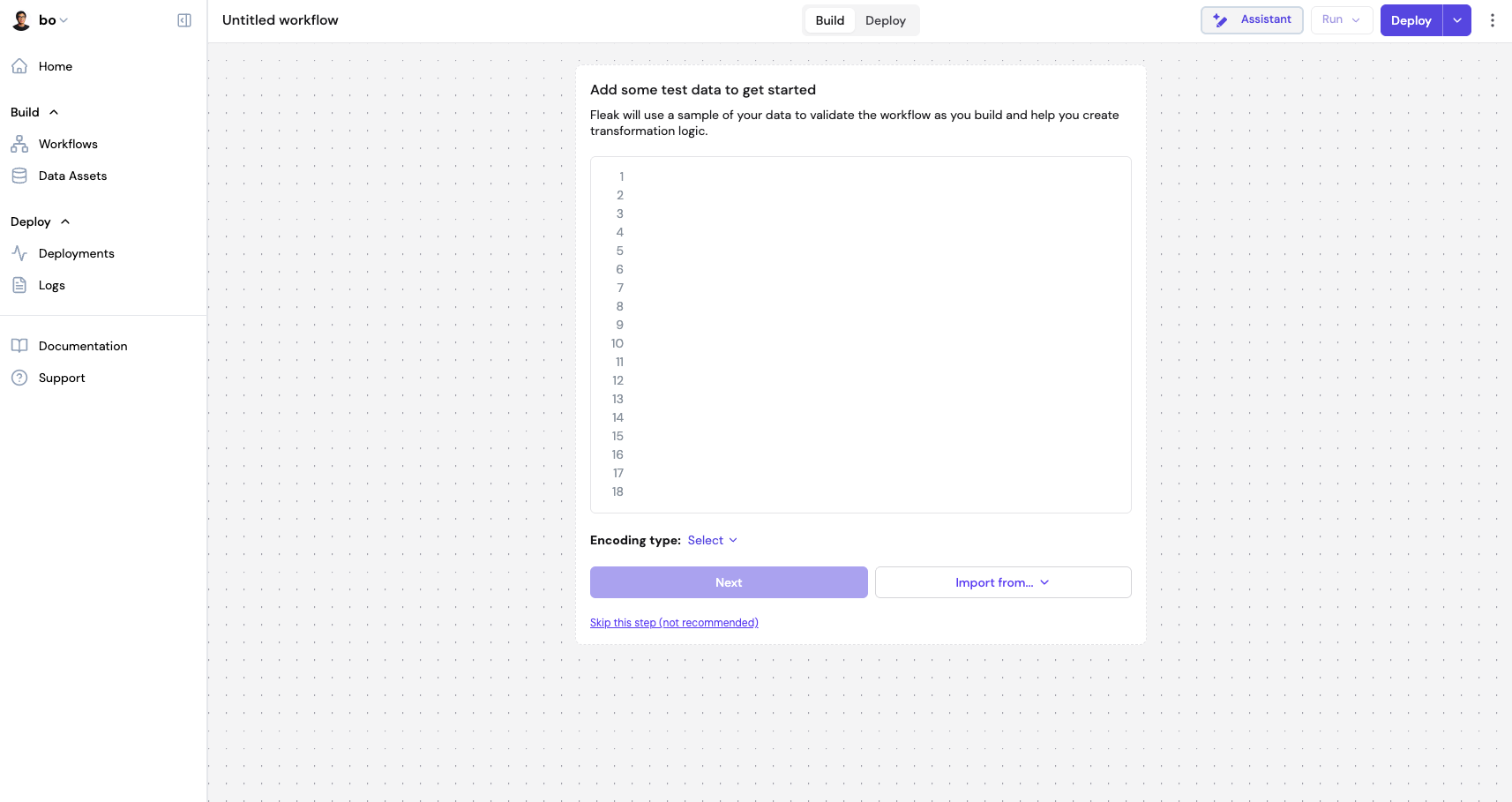Open the Deploy button dropdown arrow
Image resolution: width=1512 pixels, height=802 pixels.
(1457, 19)
